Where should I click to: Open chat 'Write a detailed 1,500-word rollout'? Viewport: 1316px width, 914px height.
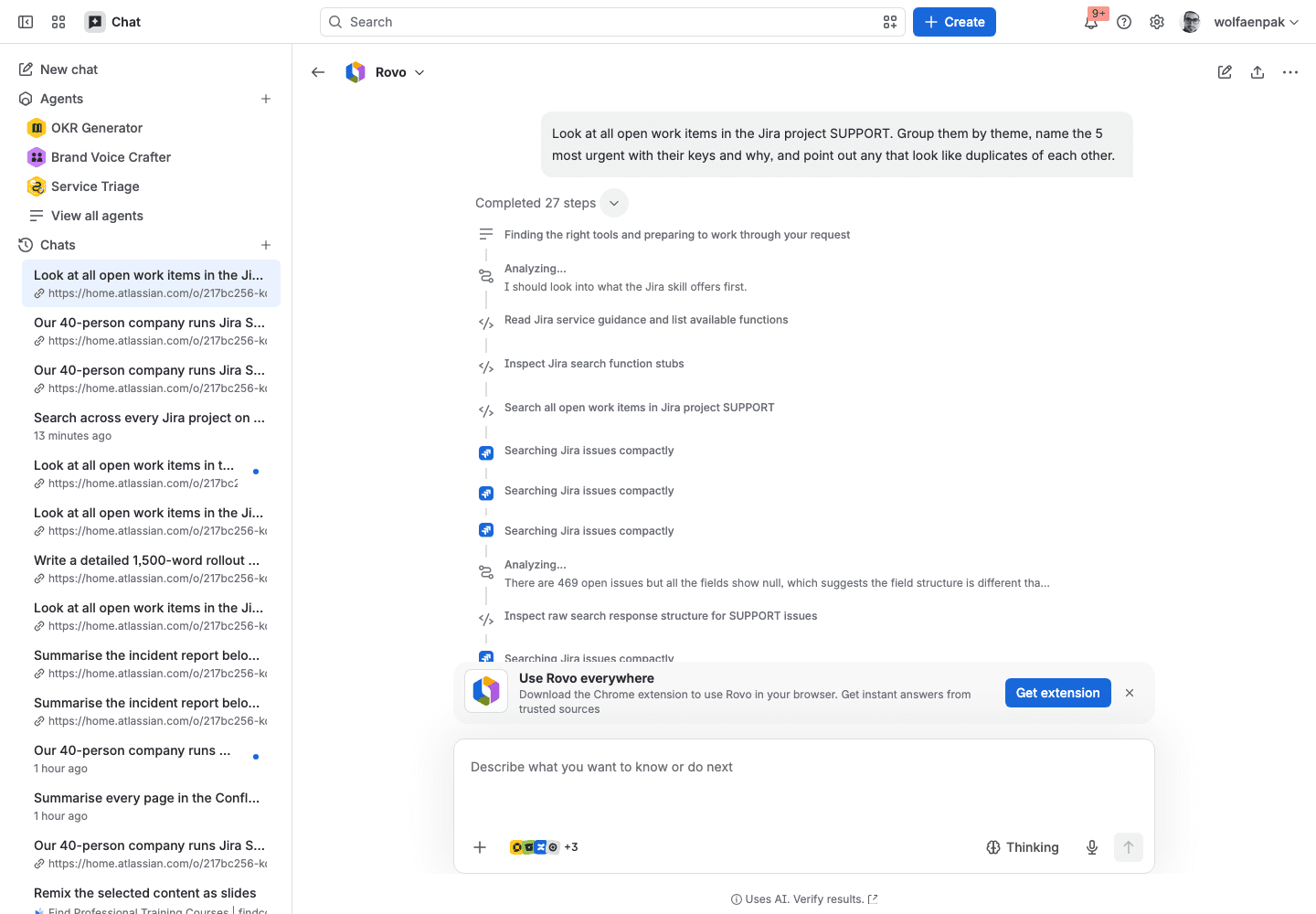(x=151, y=569)
